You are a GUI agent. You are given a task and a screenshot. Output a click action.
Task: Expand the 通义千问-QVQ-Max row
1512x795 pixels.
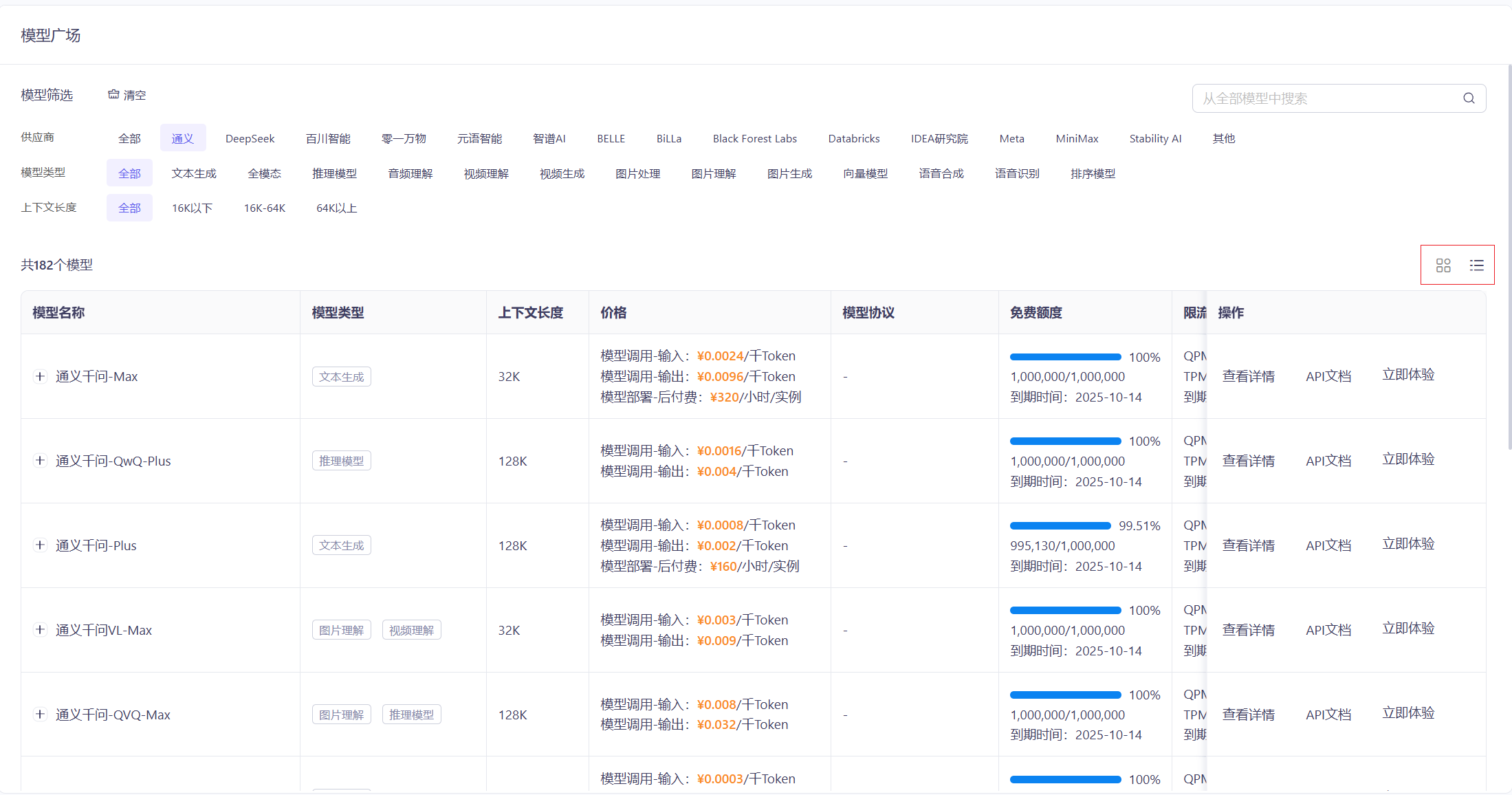click(40, 715)
